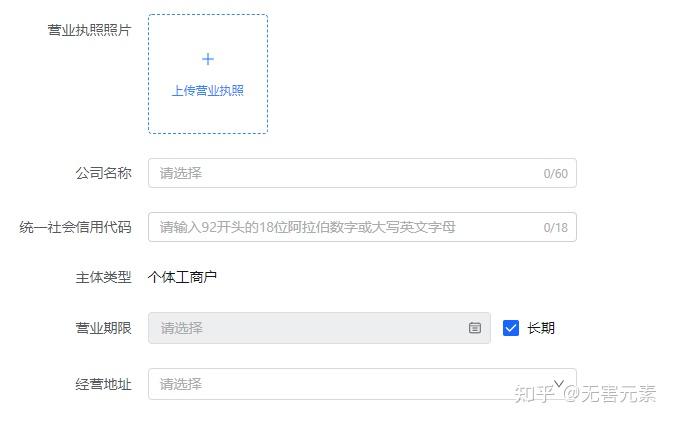
Task: Open the 经营地址 请选择 select box
Action: 362,384
